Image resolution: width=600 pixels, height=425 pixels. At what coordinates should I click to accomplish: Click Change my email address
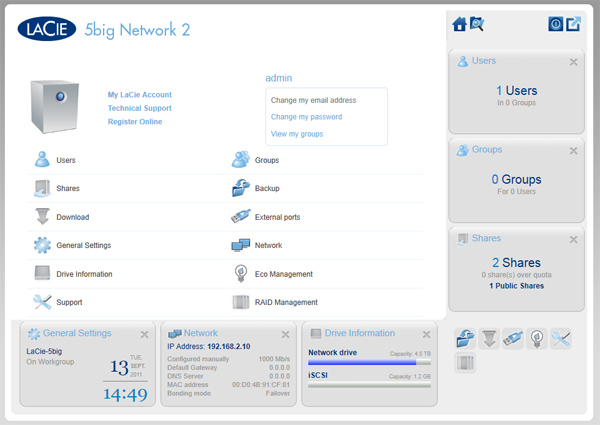point(313,100)
